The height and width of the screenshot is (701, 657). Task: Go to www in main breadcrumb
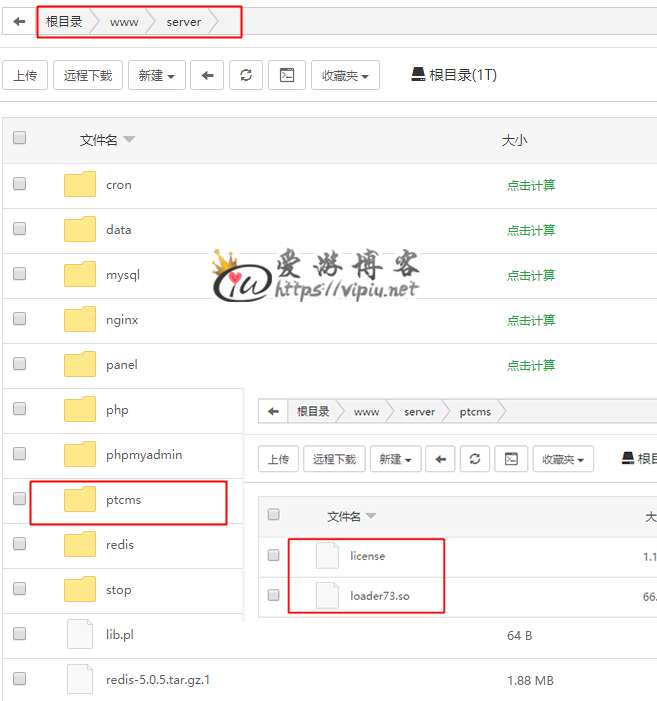(x=124, y=22)
